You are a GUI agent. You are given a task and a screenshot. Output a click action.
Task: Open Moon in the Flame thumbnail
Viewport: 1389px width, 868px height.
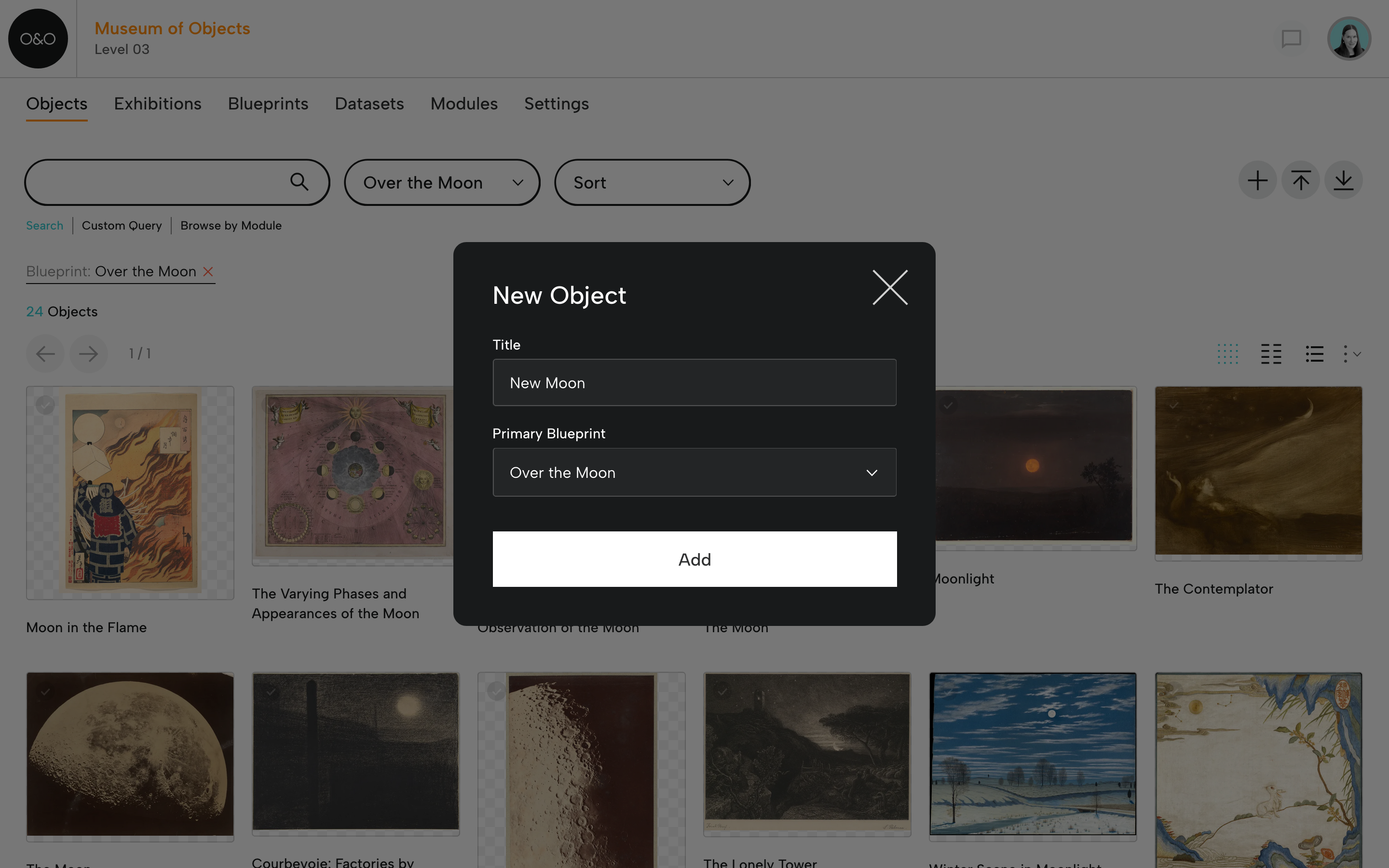pos(130,493)
